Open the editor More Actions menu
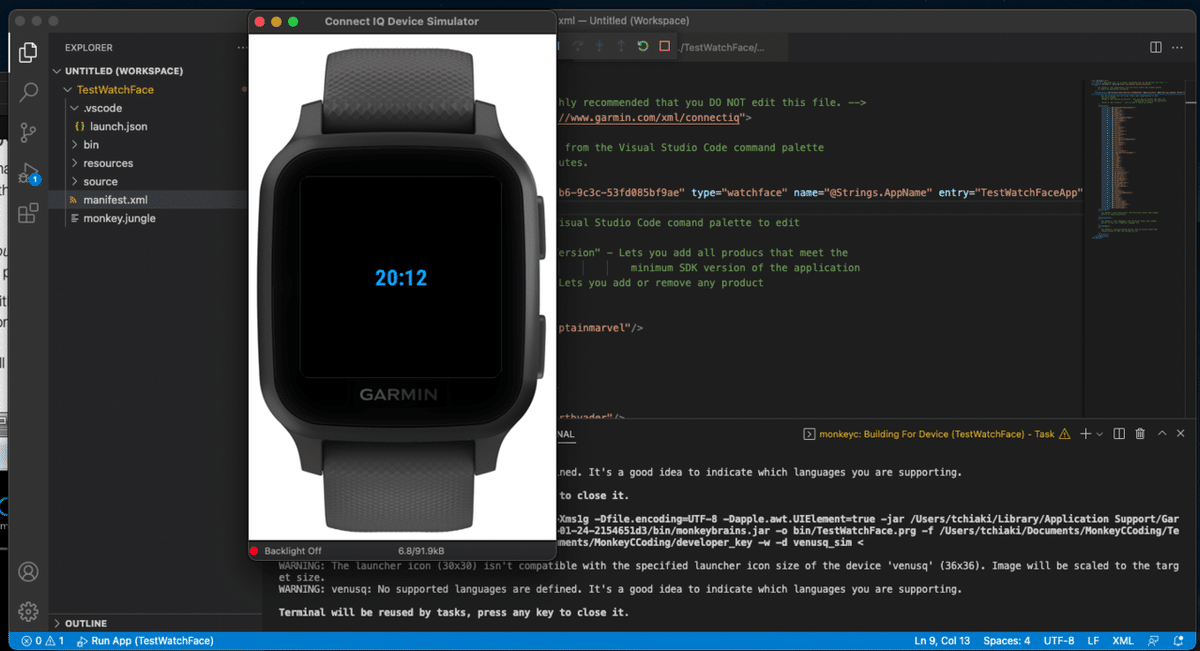The height and width of the screenshot is (651, 1200). click(x=1179, y=47)
